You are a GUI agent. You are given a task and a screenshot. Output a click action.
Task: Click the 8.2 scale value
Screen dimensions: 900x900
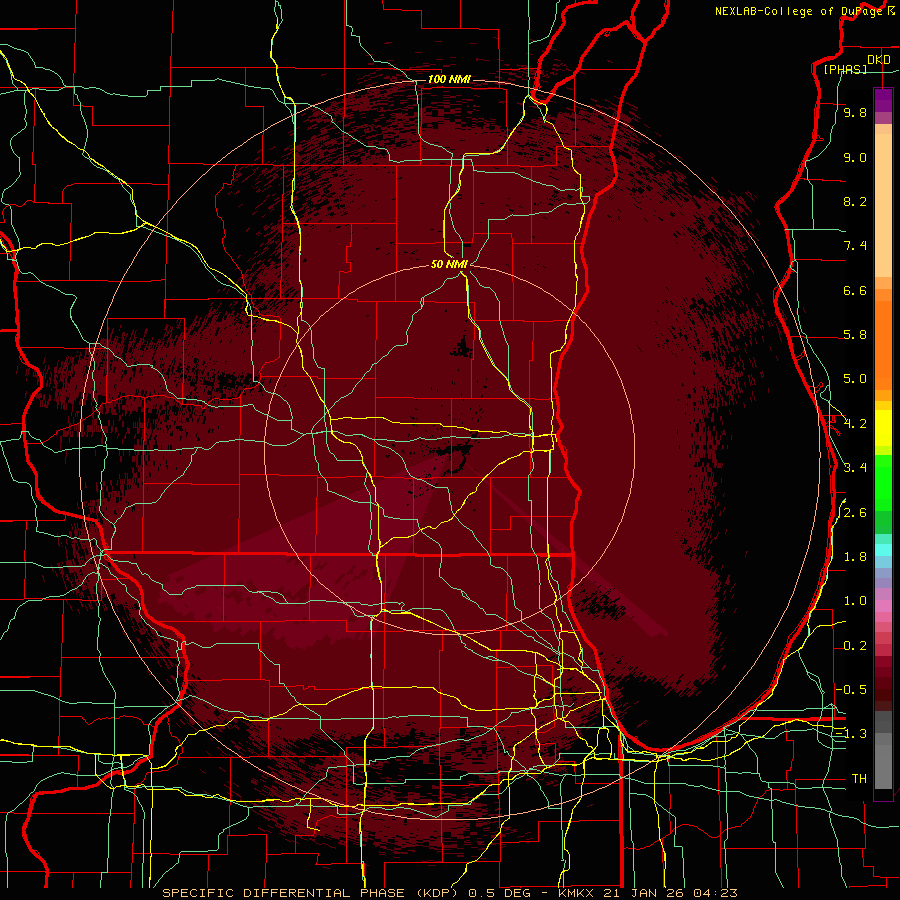pos(855,201)
